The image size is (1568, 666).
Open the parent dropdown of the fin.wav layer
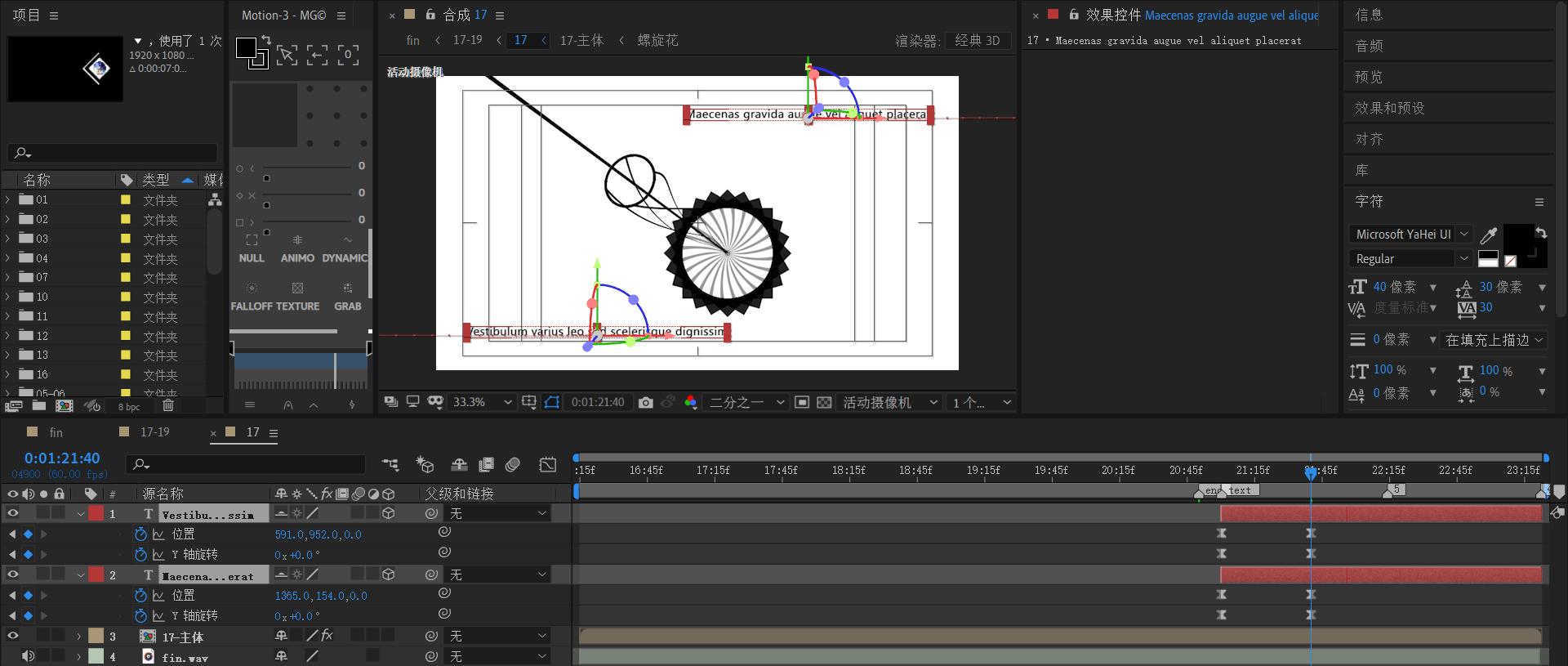tap(498, 656)
